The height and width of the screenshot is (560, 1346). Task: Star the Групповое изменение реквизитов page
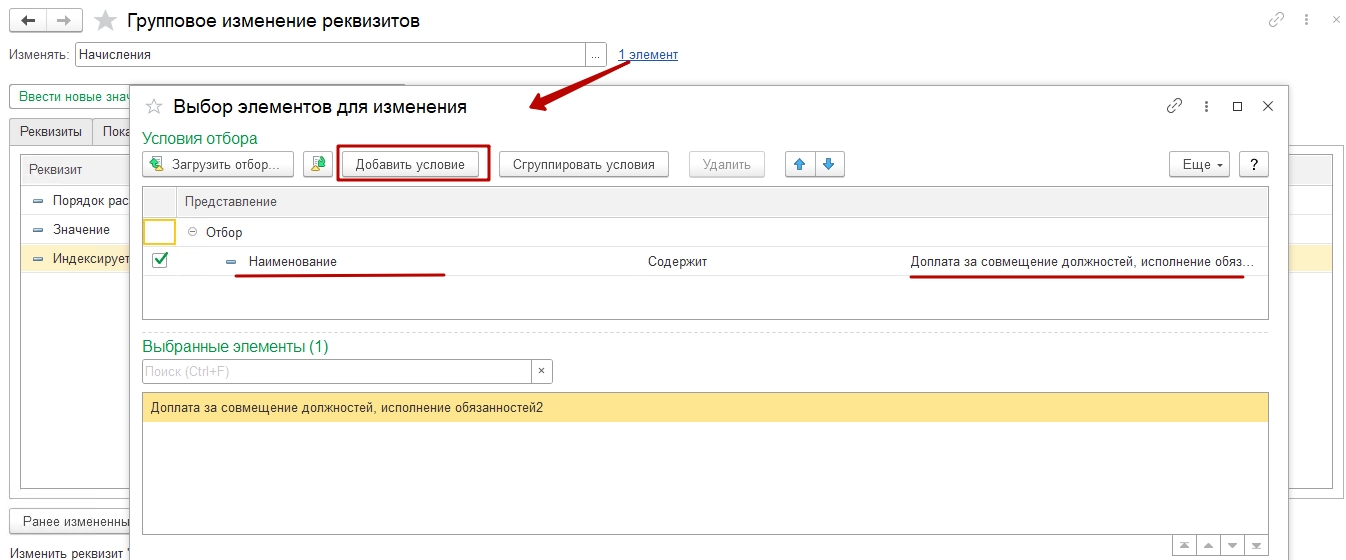point(104,20)
